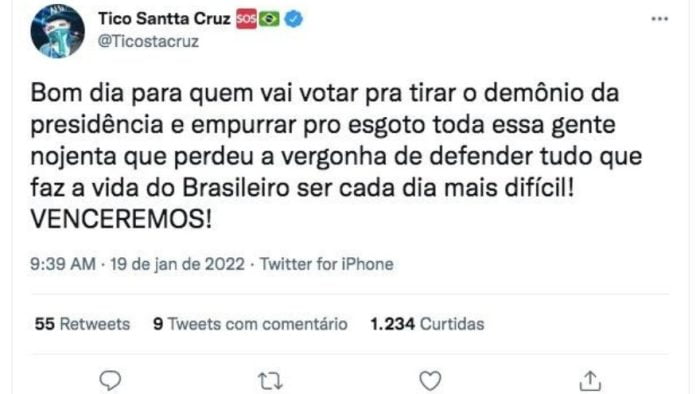Click the tweet text starting Bom dia
Viewport: 700px width, 394px height.
coord(336,156)
